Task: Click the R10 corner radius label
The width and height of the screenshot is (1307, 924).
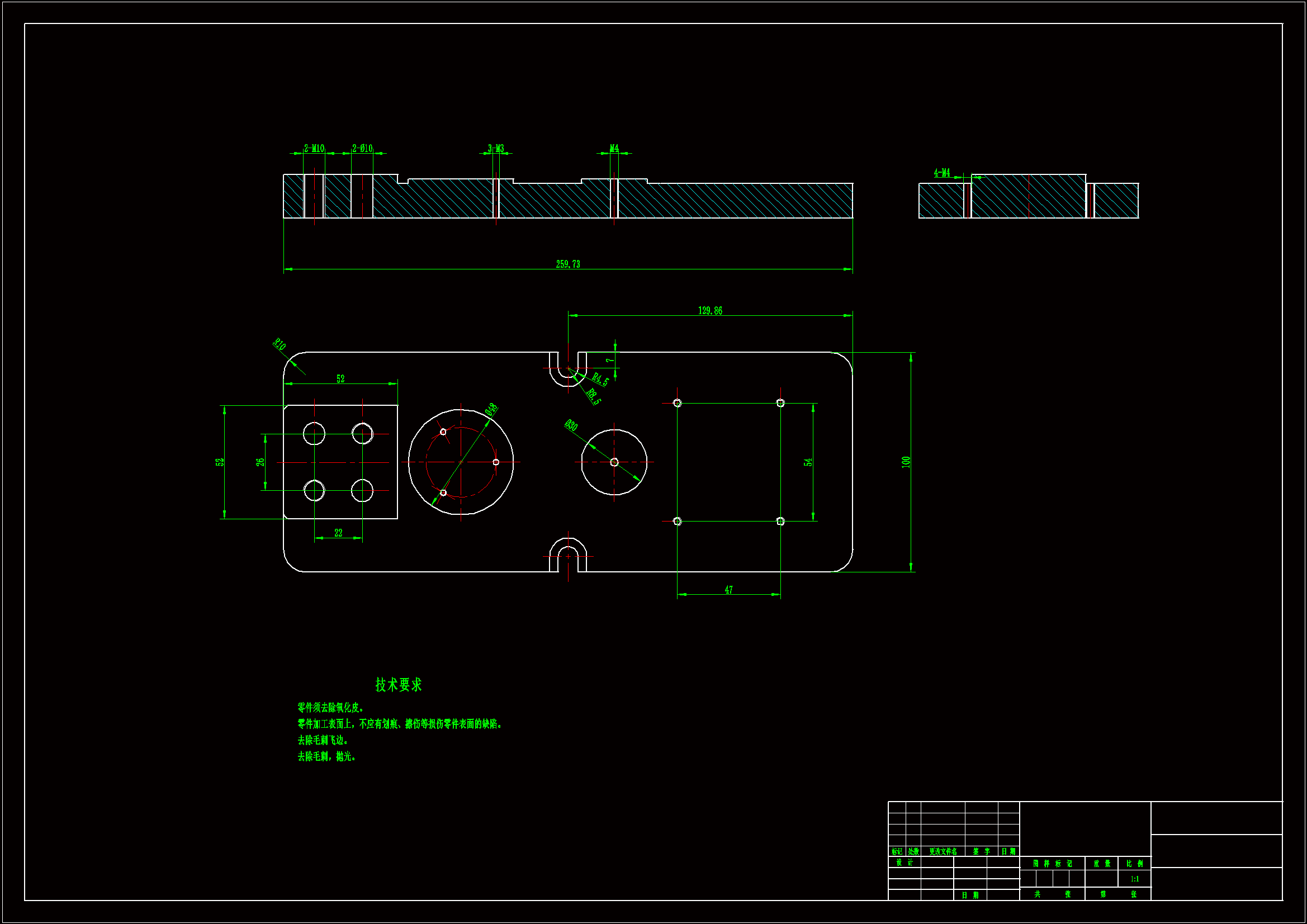Action: tap(279, 344)
